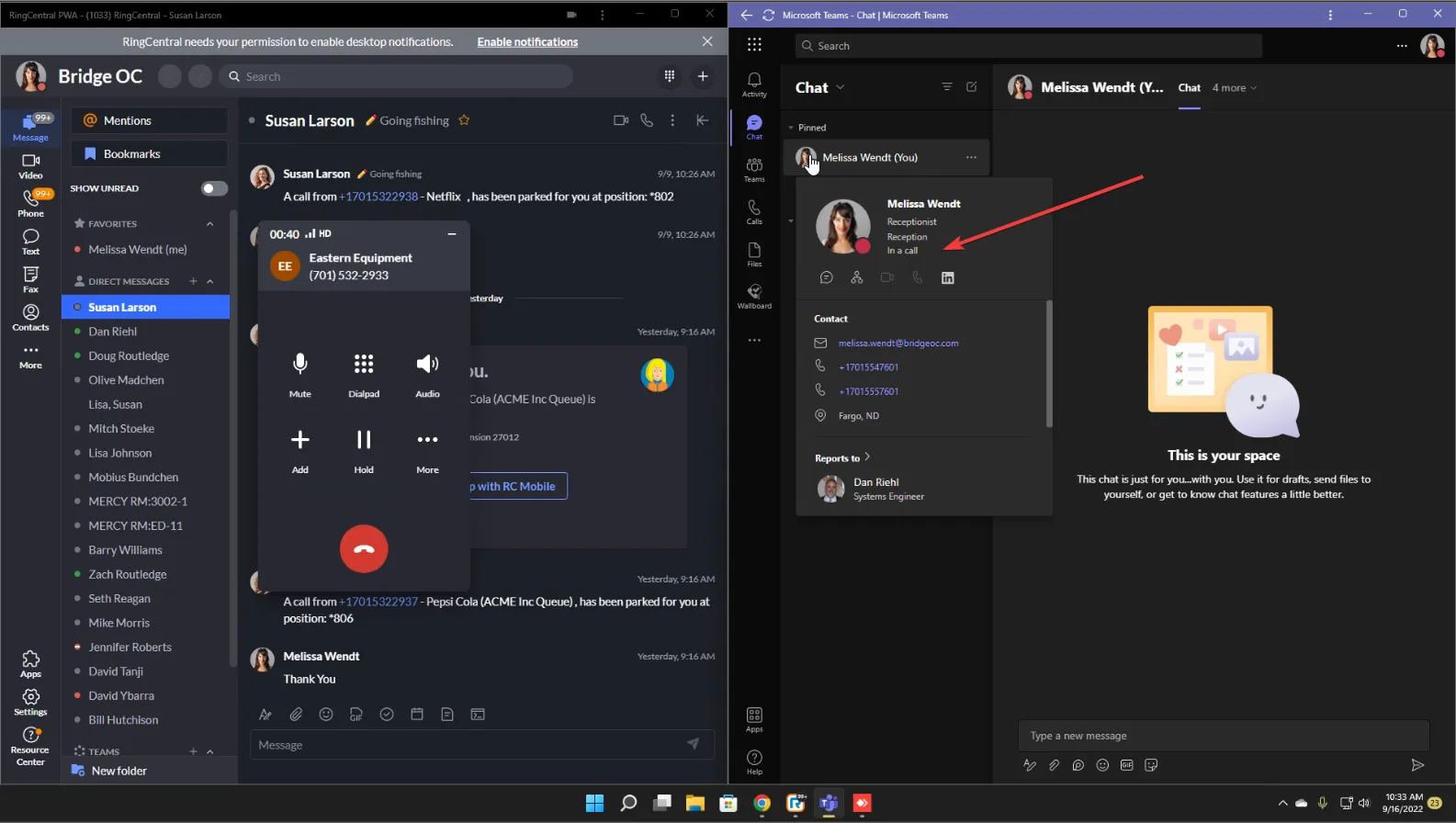Viewport: 1456px width, 823px height.
Task: Toggle the Show Unread switch
Action: click(x=214, y=188)
